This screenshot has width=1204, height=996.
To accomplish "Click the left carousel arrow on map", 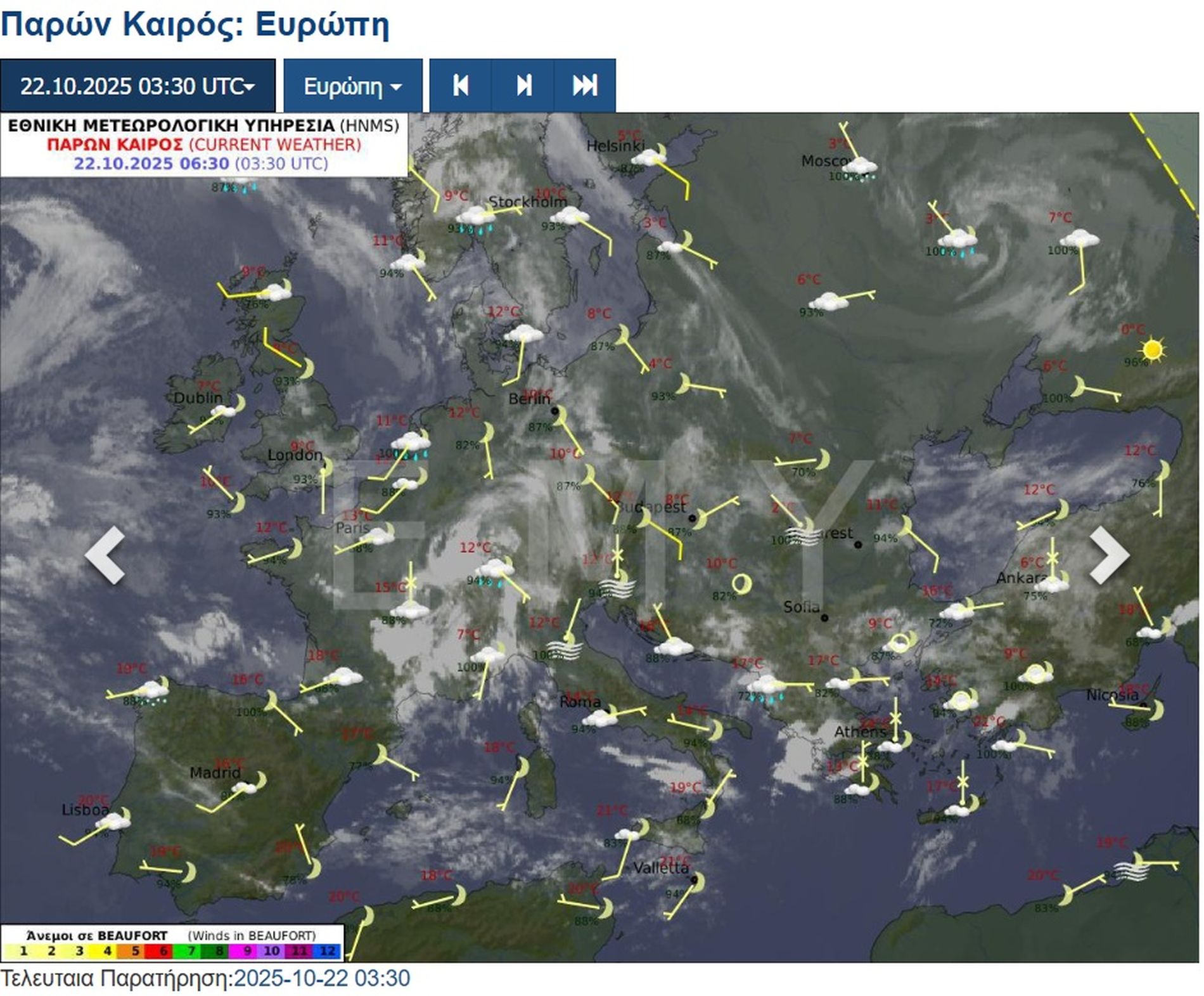I will (x=106, y=555).
